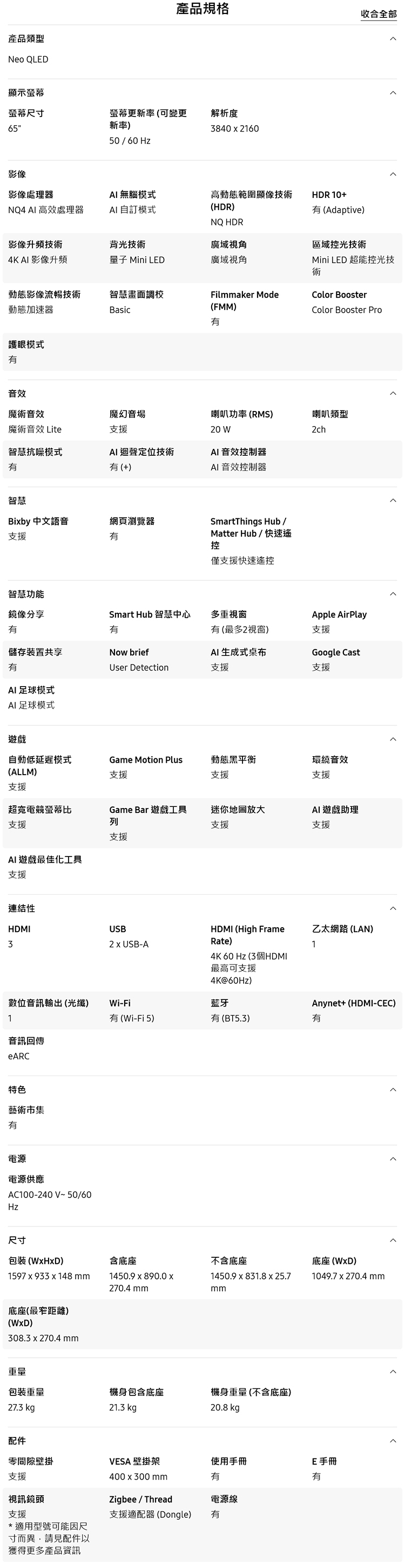Collapse the 配件 section chevron
The image size is (405, 1568).
(x=392, y=1441)
